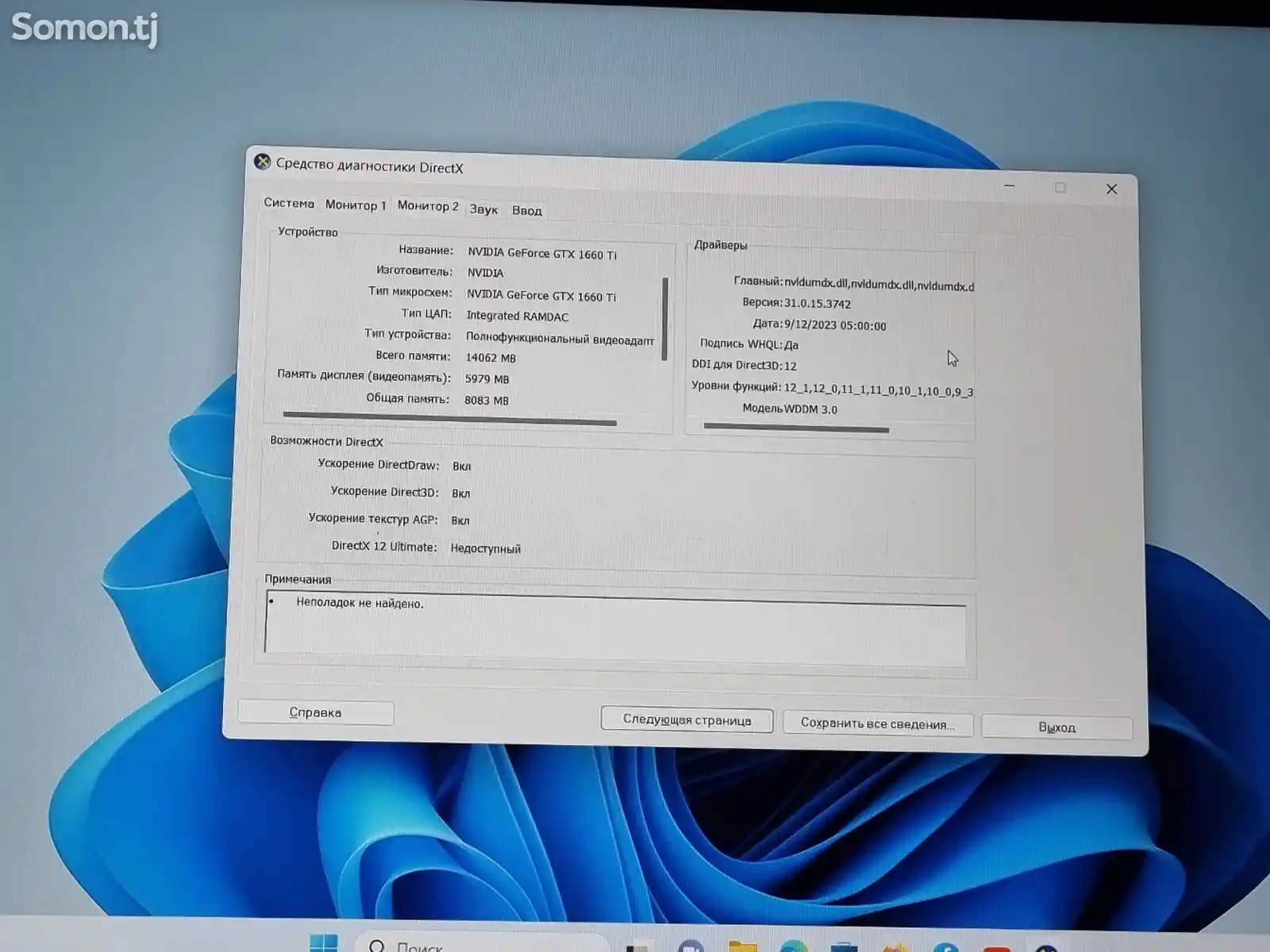Select the text Неполадок не найдено
1270x952 pixels.
(360, 603)
